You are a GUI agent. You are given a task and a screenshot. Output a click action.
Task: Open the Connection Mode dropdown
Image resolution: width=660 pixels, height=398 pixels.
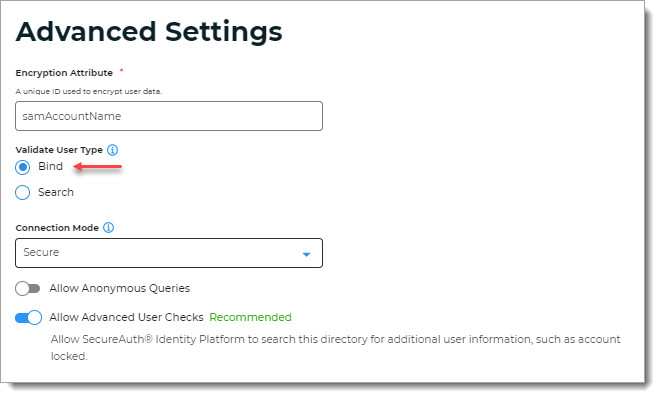(169, 253)
